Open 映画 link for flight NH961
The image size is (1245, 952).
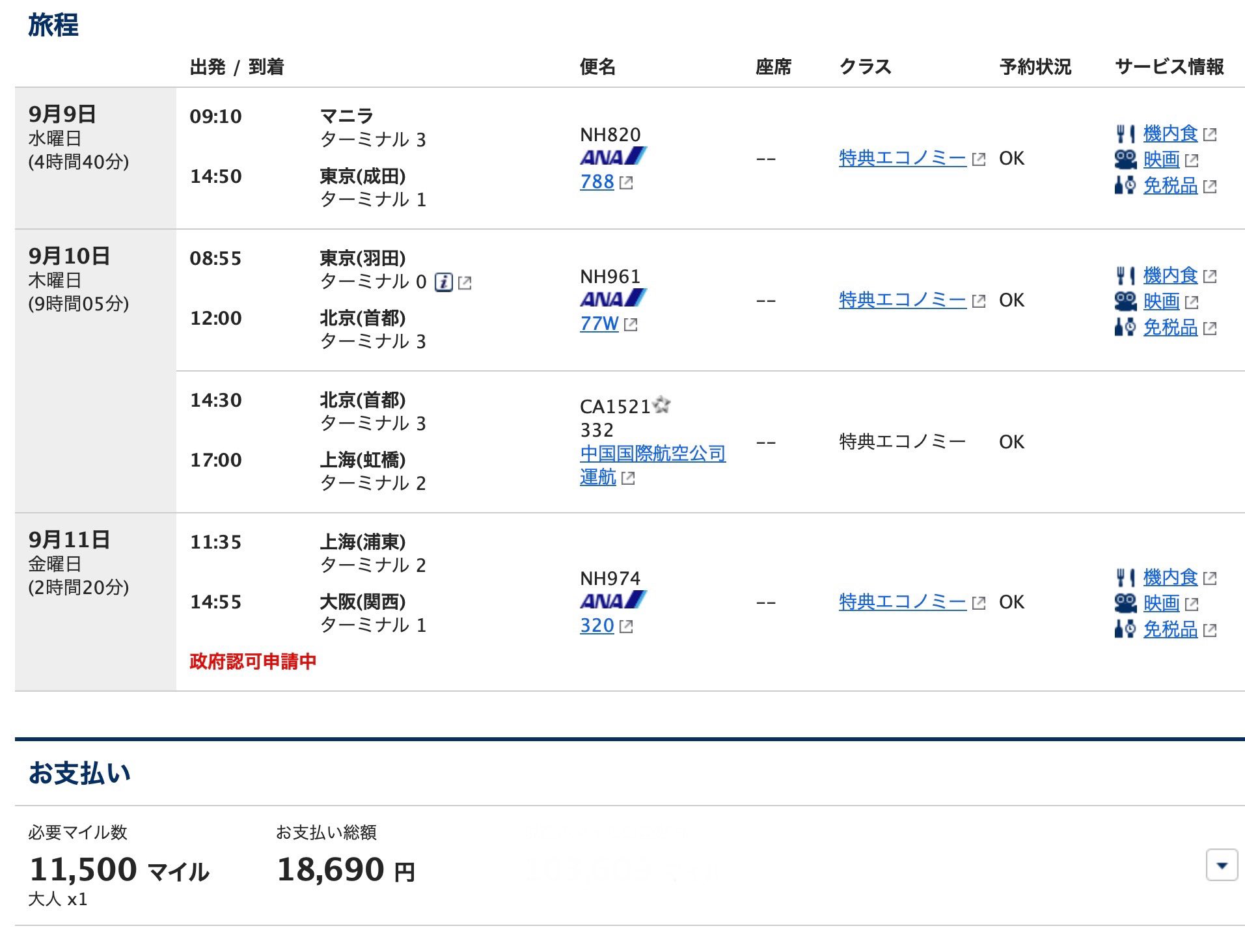click(1161, 302)
